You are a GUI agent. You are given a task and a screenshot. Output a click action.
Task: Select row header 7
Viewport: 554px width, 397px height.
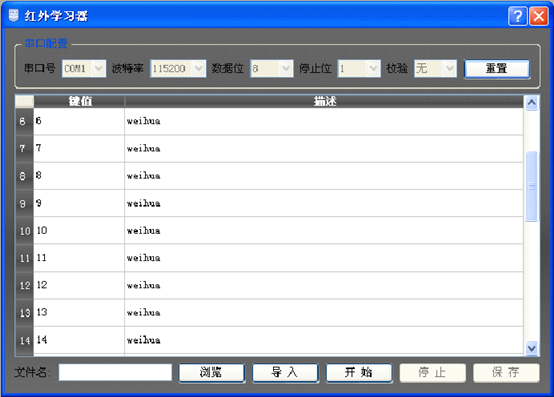(24, 149)
